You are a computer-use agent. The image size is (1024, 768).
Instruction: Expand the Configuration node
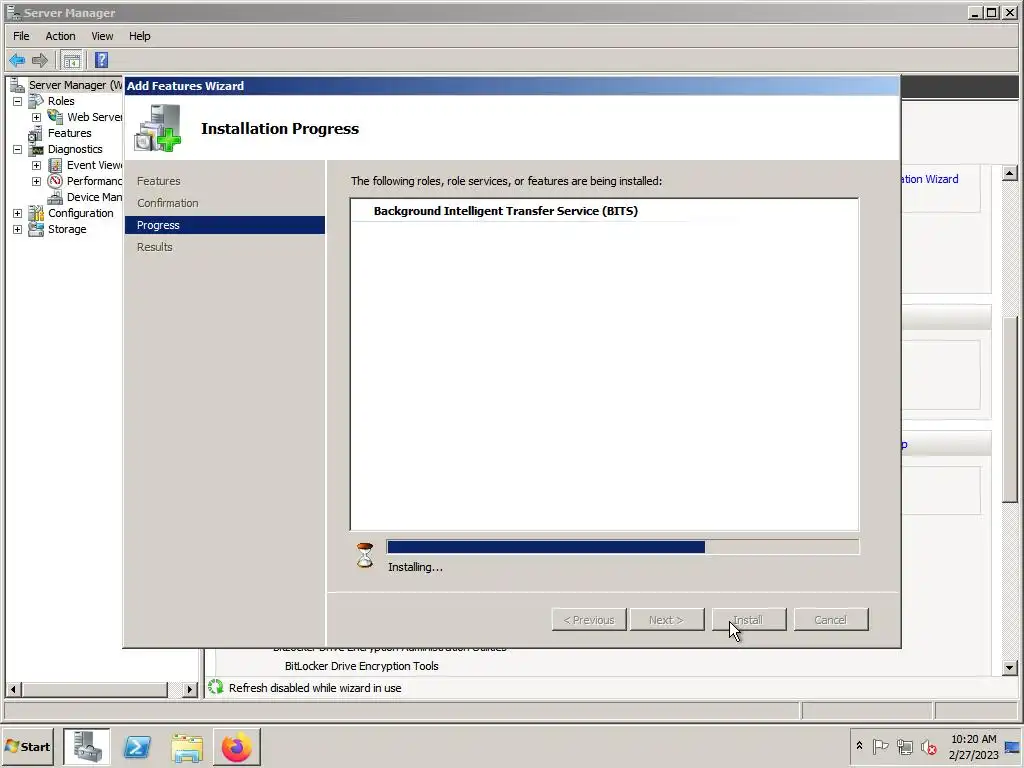[18, 214]
